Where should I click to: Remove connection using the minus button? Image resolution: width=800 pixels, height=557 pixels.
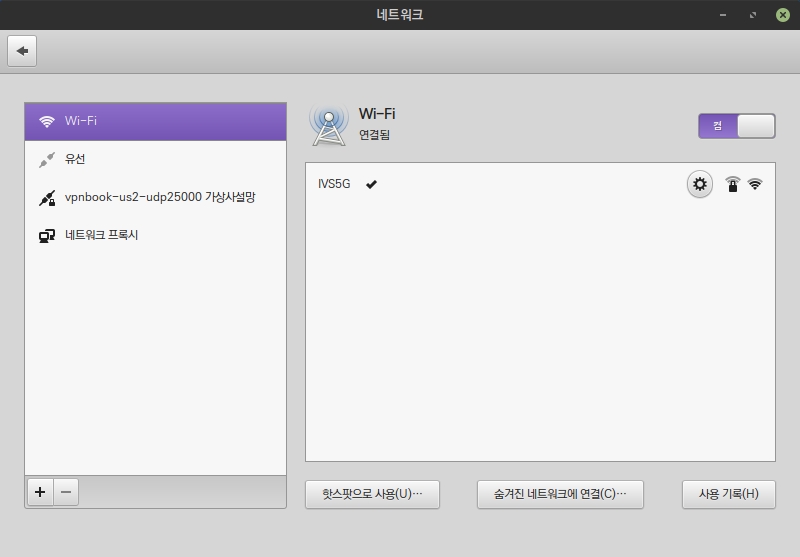pyautogui.click(x=66, y=491)
